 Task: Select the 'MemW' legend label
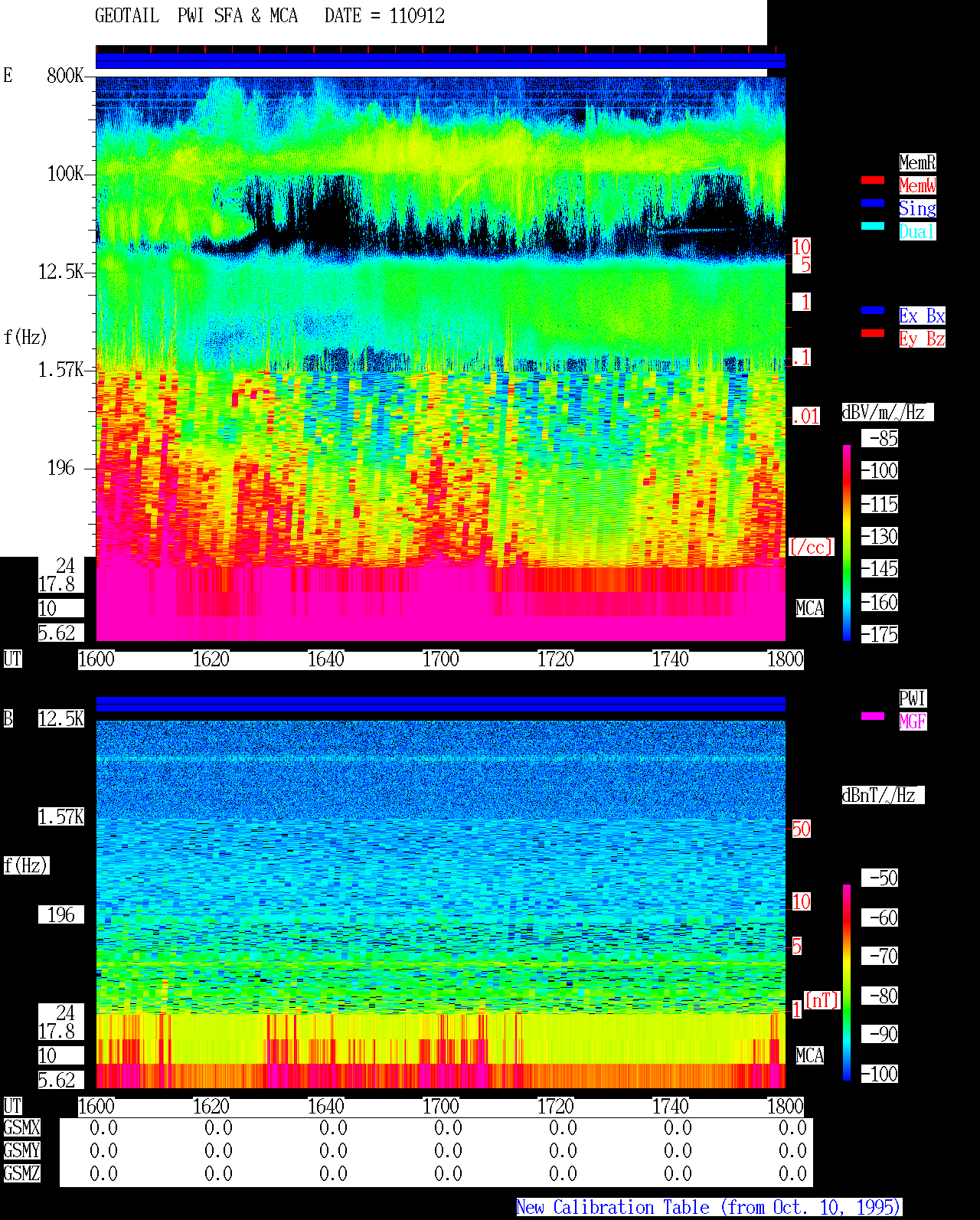[x=917, y=185]
